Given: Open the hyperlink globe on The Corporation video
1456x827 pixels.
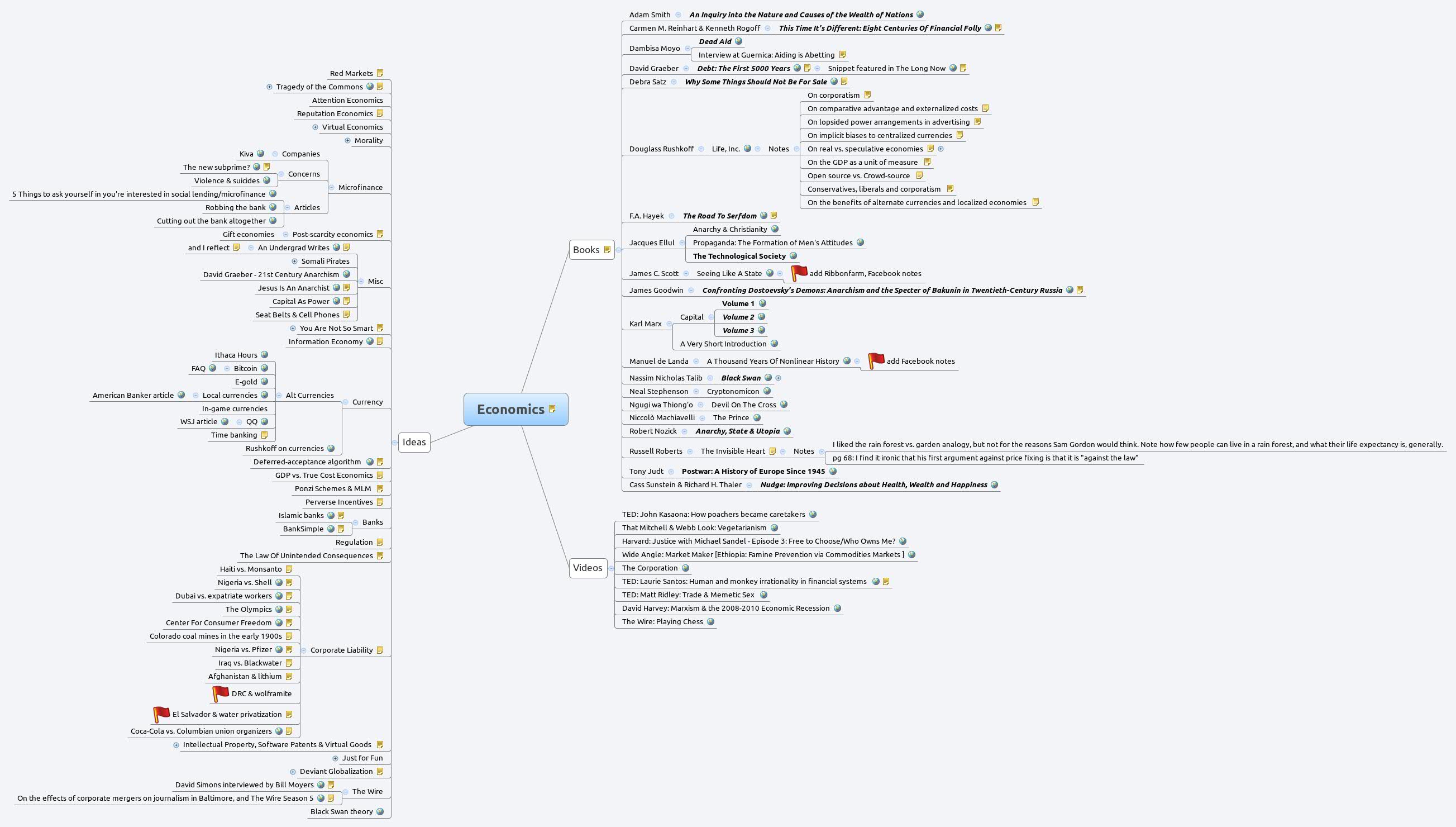Looking at the screenshot, I should [686, 567].
